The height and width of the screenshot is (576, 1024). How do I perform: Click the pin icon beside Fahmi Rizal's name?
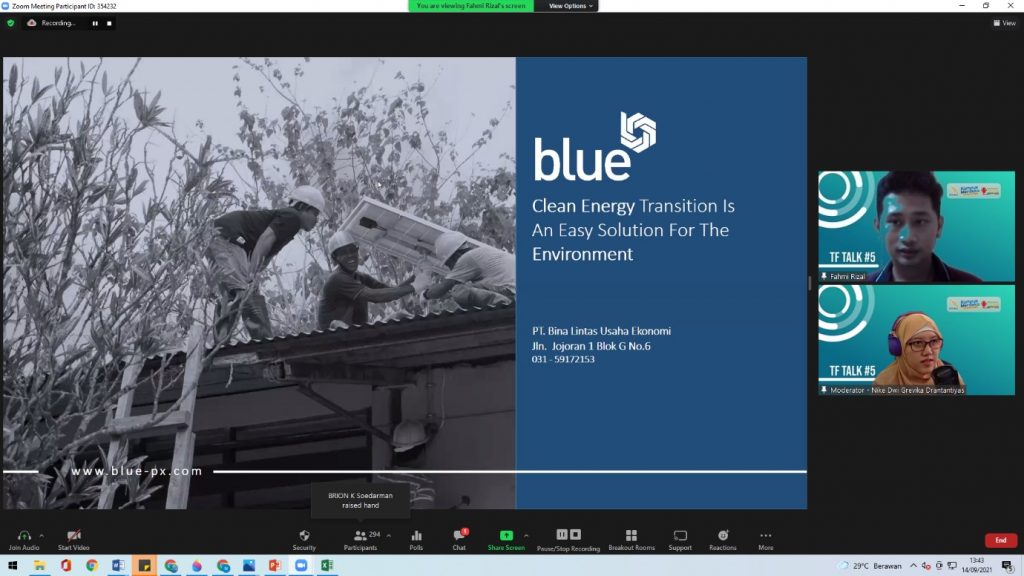(x=824, y=276)
